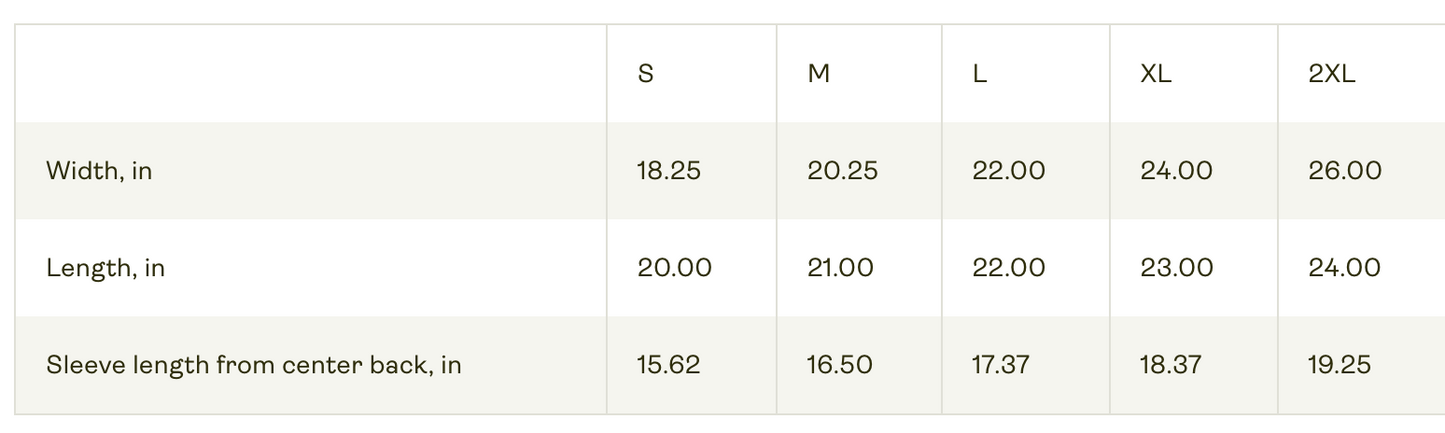
Task: Click width value 26.00 for 2XL
Action: point(1345,171)
